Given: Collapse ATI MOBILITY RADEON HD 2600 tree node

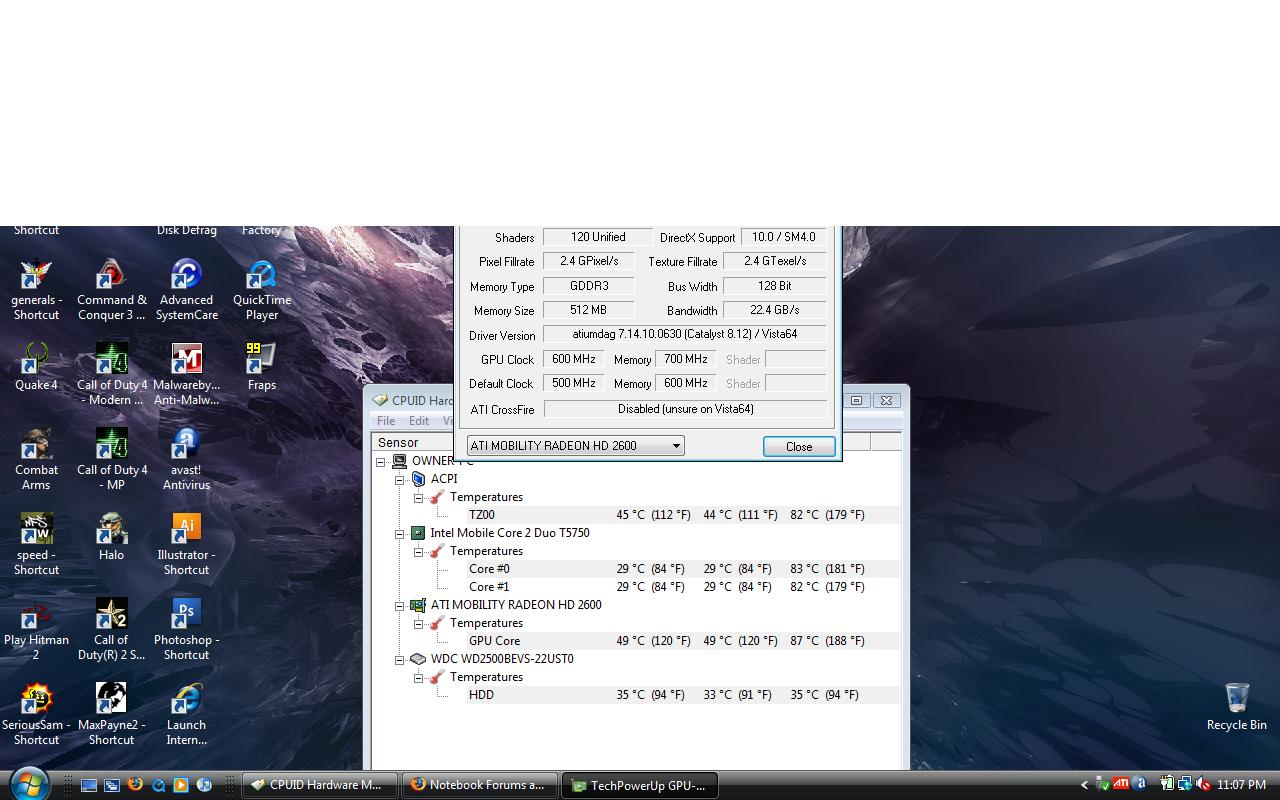Looking at the screenshot, I should point(400,605).
